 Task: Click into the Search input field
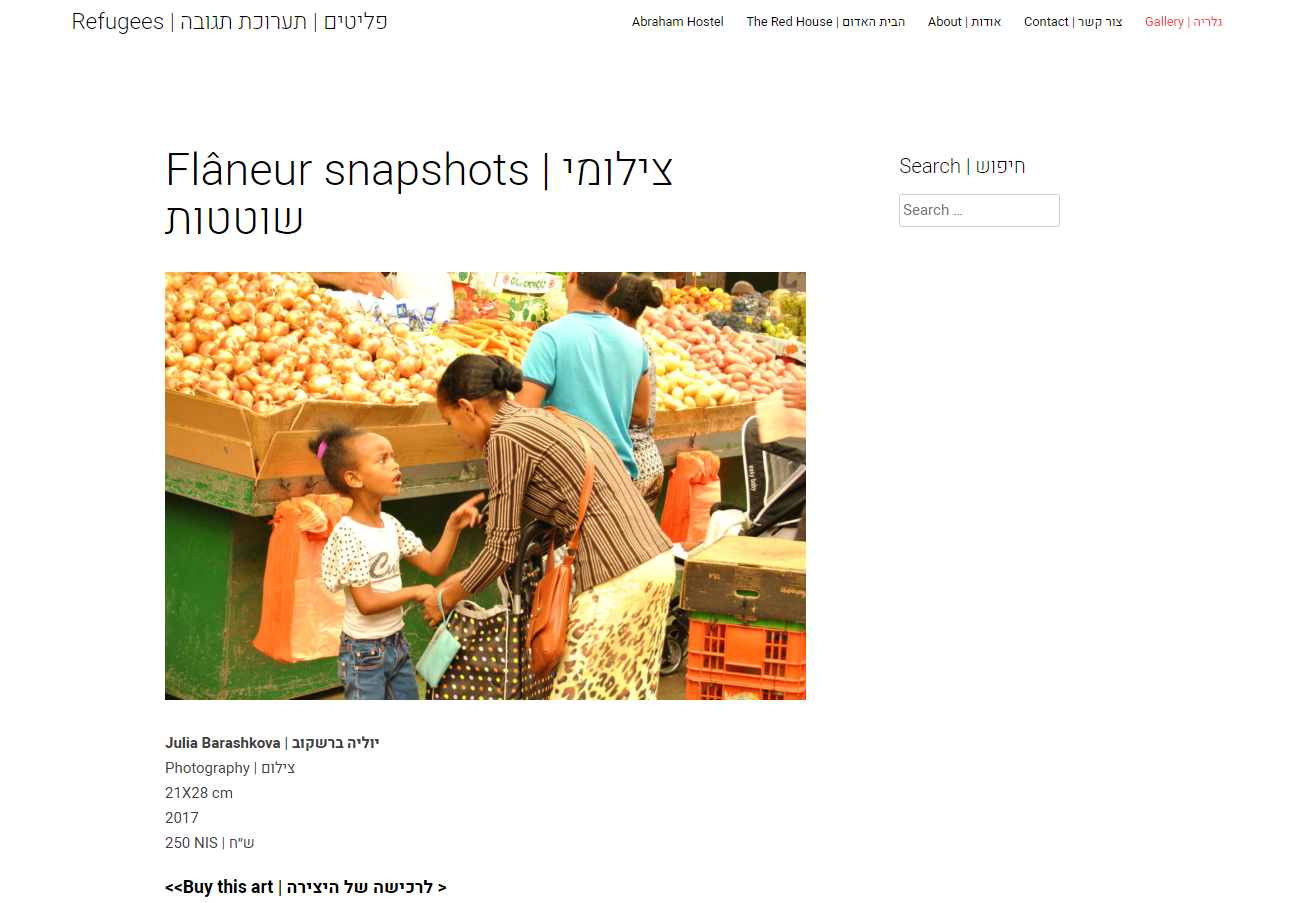click(979, 210)
